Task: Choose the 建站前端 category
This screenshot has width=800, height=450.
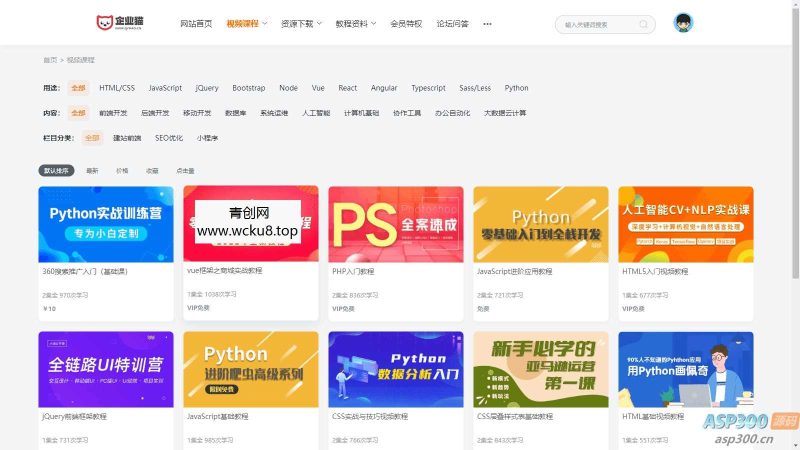Action: click(127, 138)
